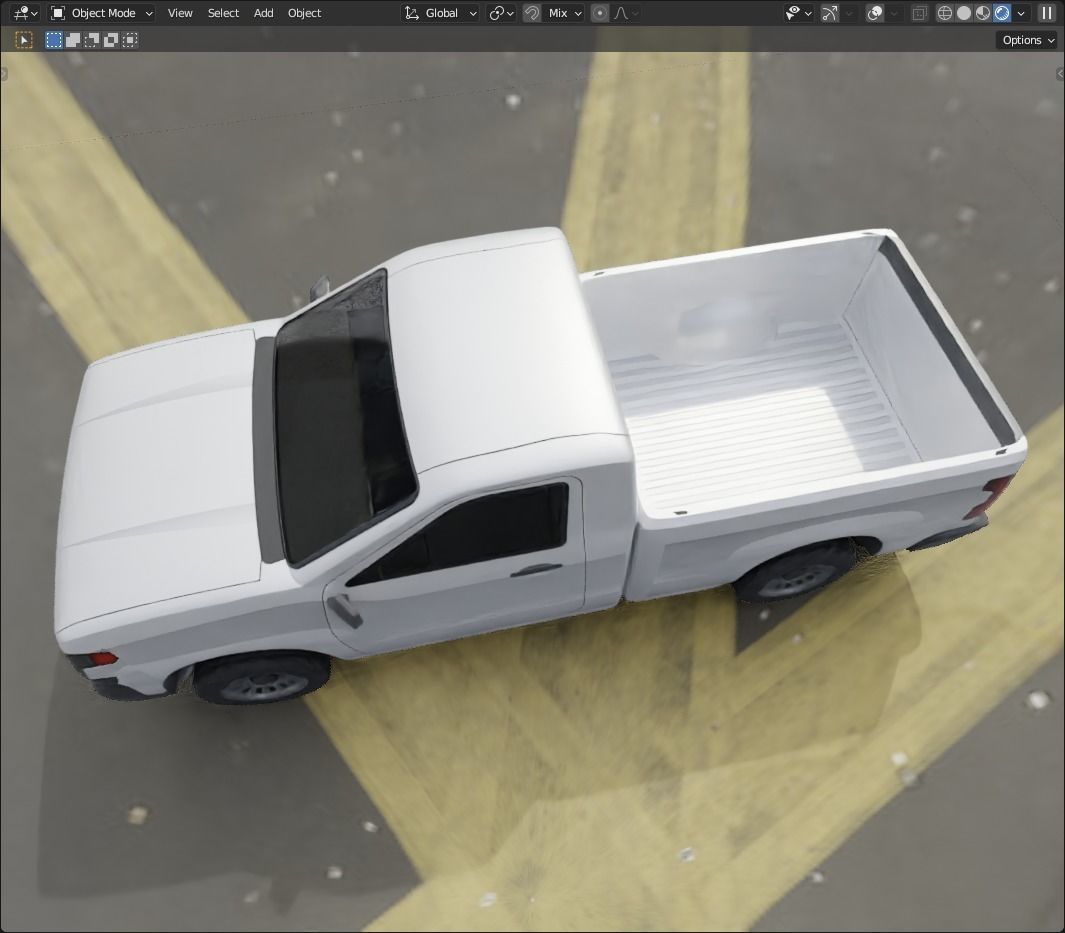The width and height of the screenshot is (1065, 933).
Task: Switch to material preview shading
Action: (983, 13)
